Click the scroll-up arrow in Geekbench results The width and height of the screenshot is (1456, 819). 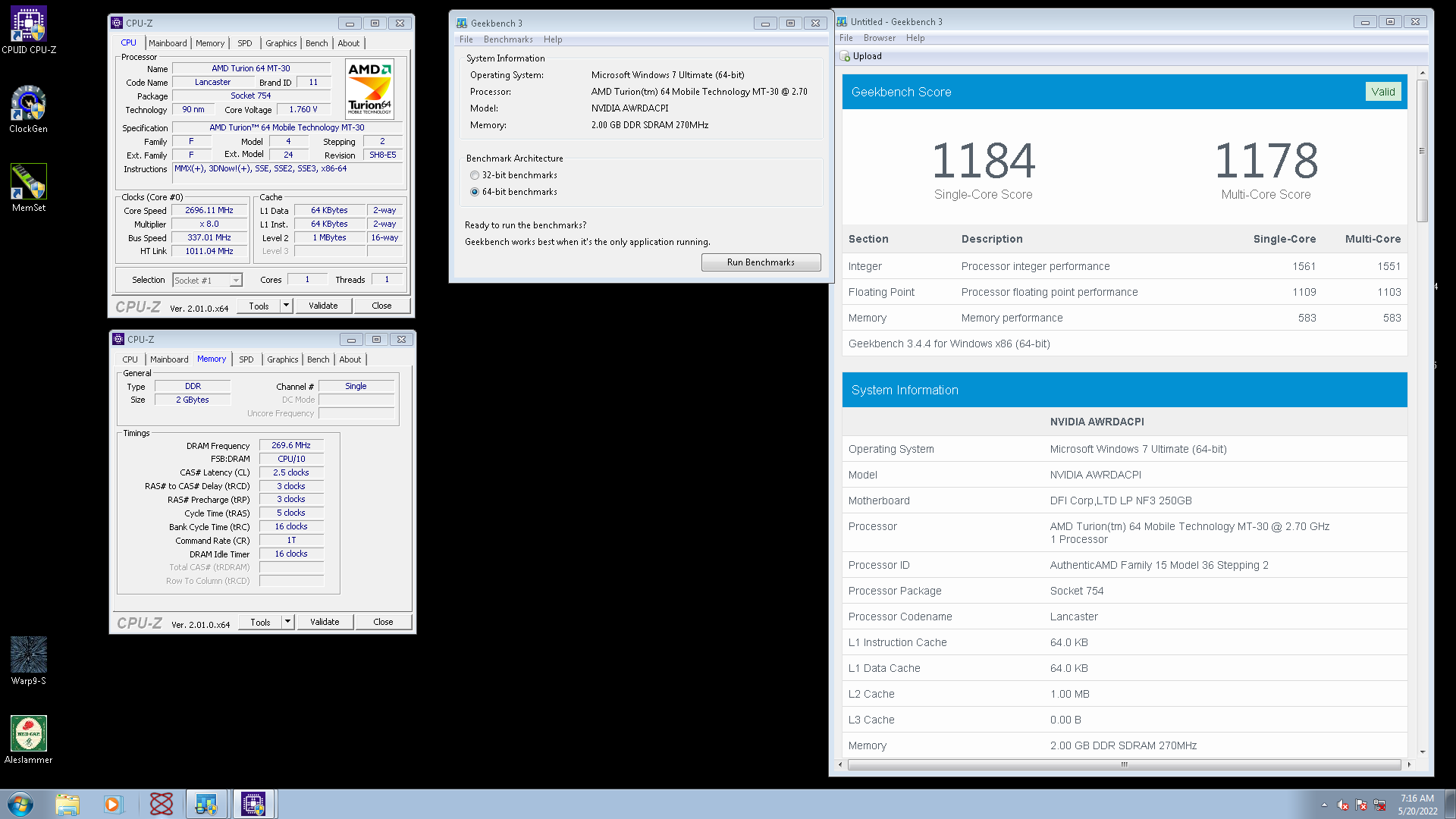tap(1422, 73)
